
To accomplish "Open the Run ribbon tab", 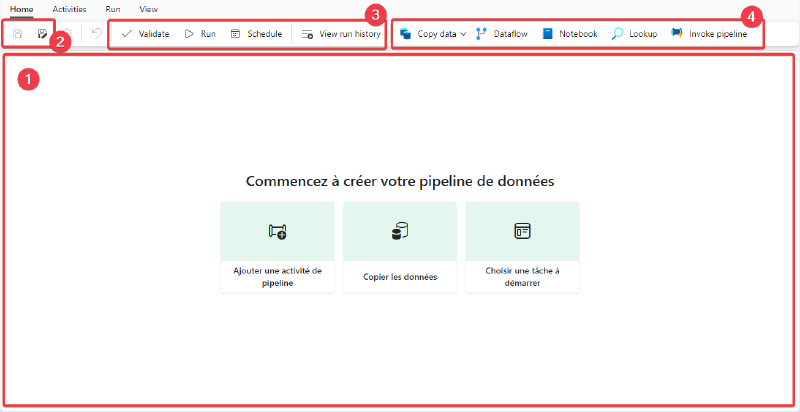I will pos(113,9).
